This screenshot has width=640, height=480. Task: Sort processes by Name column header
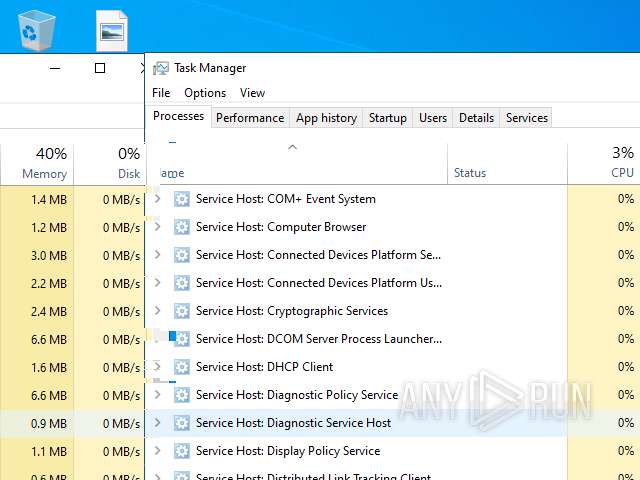click(x=297, y=164)
